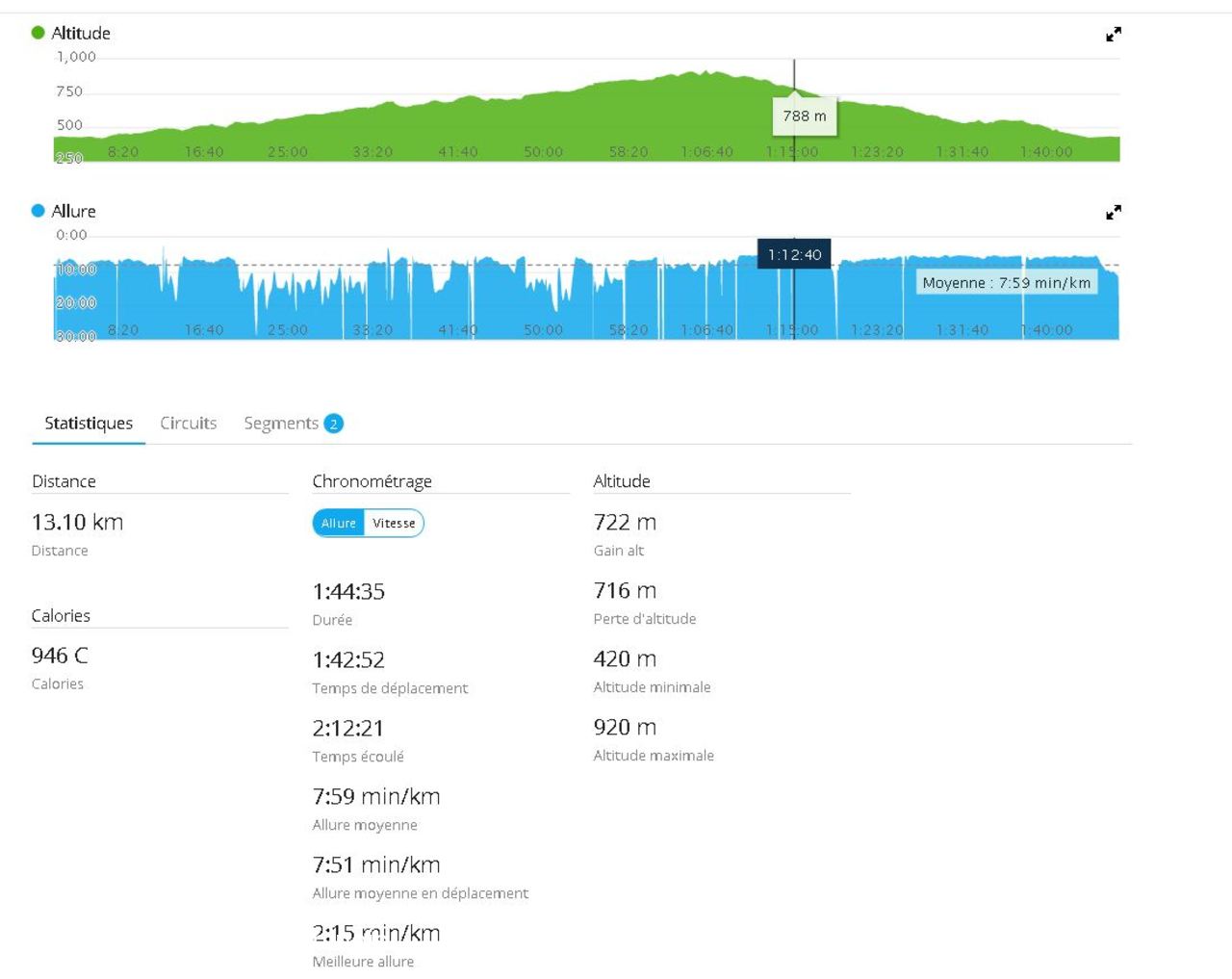Screen dimensions: 1232x979
Task: Expand the Altitude chart to fullscreen
Action: pos(1114,35)
